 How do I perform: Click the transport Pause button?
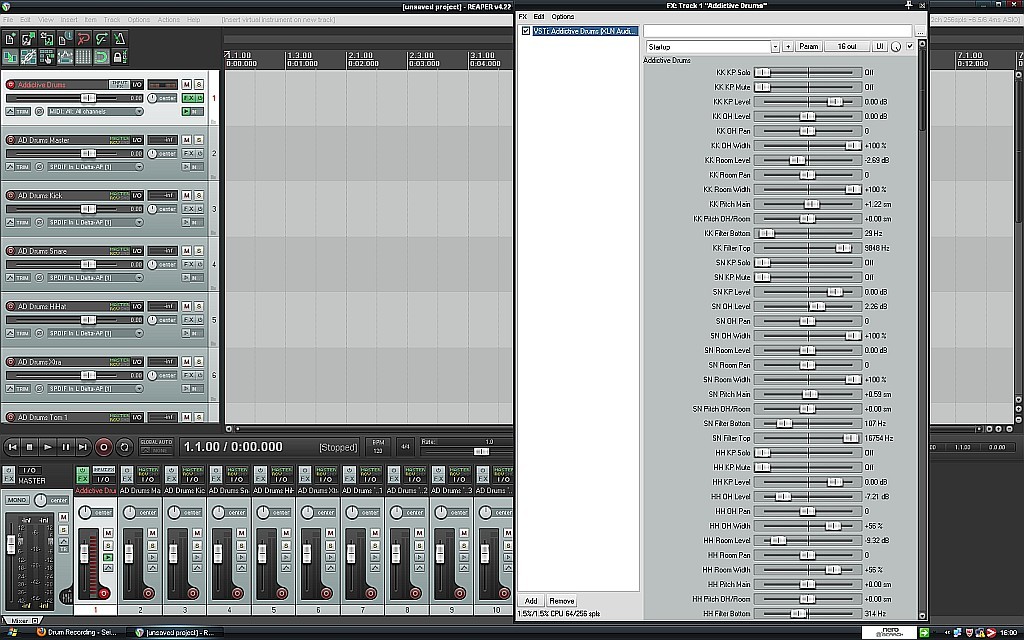(65, 447)
